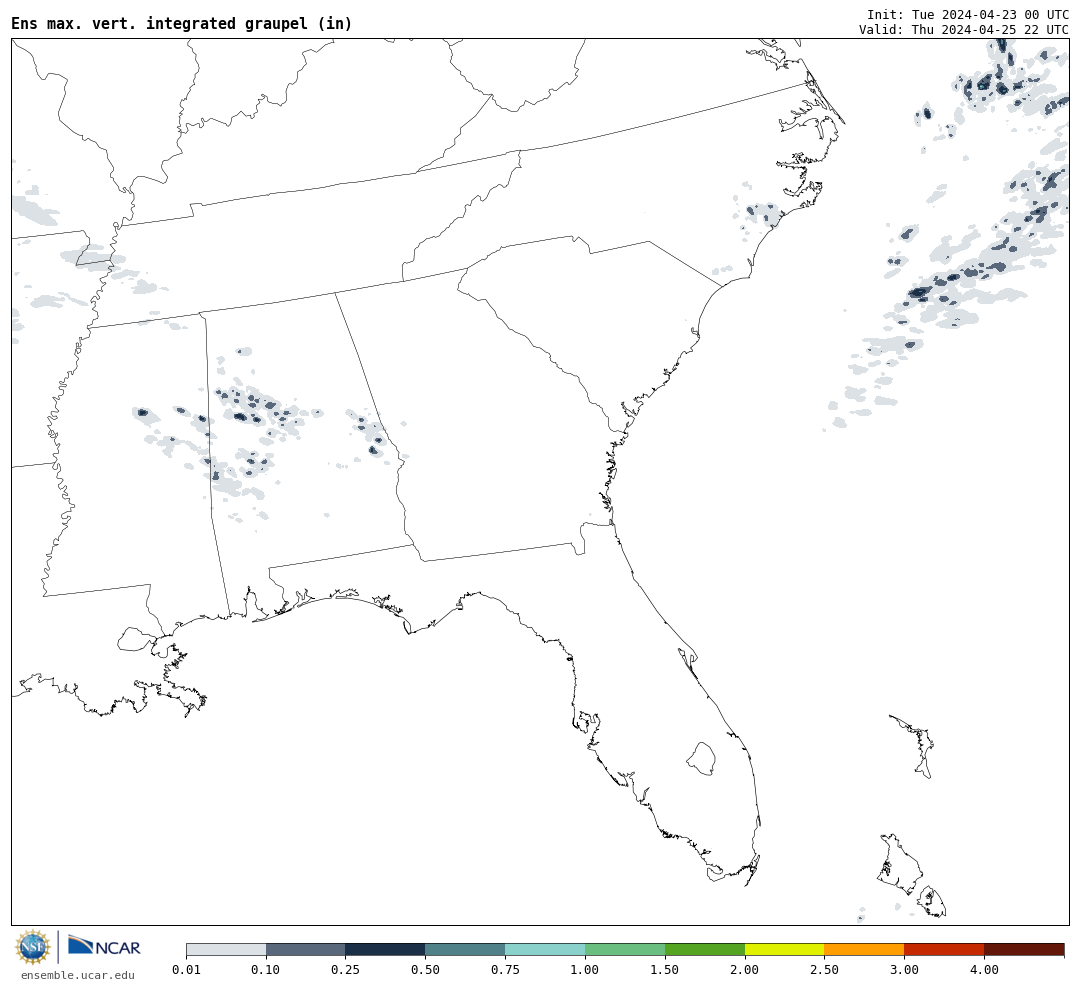Image resolution: width=1080 pixels, height=988 pixels.
Task: Click the NCAR logo
Action: (x=104, y=946)
